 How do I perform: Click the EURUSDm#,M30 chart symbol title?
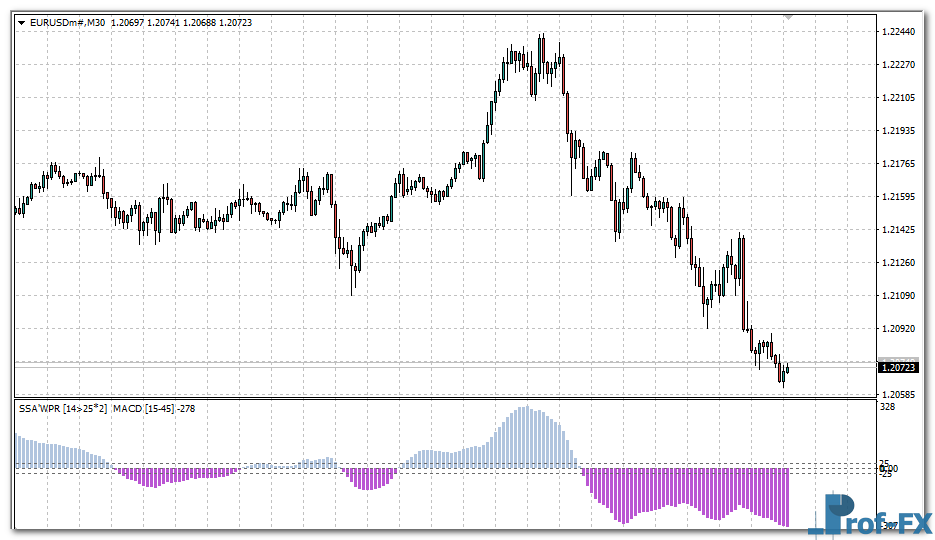click(x=68, y=22)
